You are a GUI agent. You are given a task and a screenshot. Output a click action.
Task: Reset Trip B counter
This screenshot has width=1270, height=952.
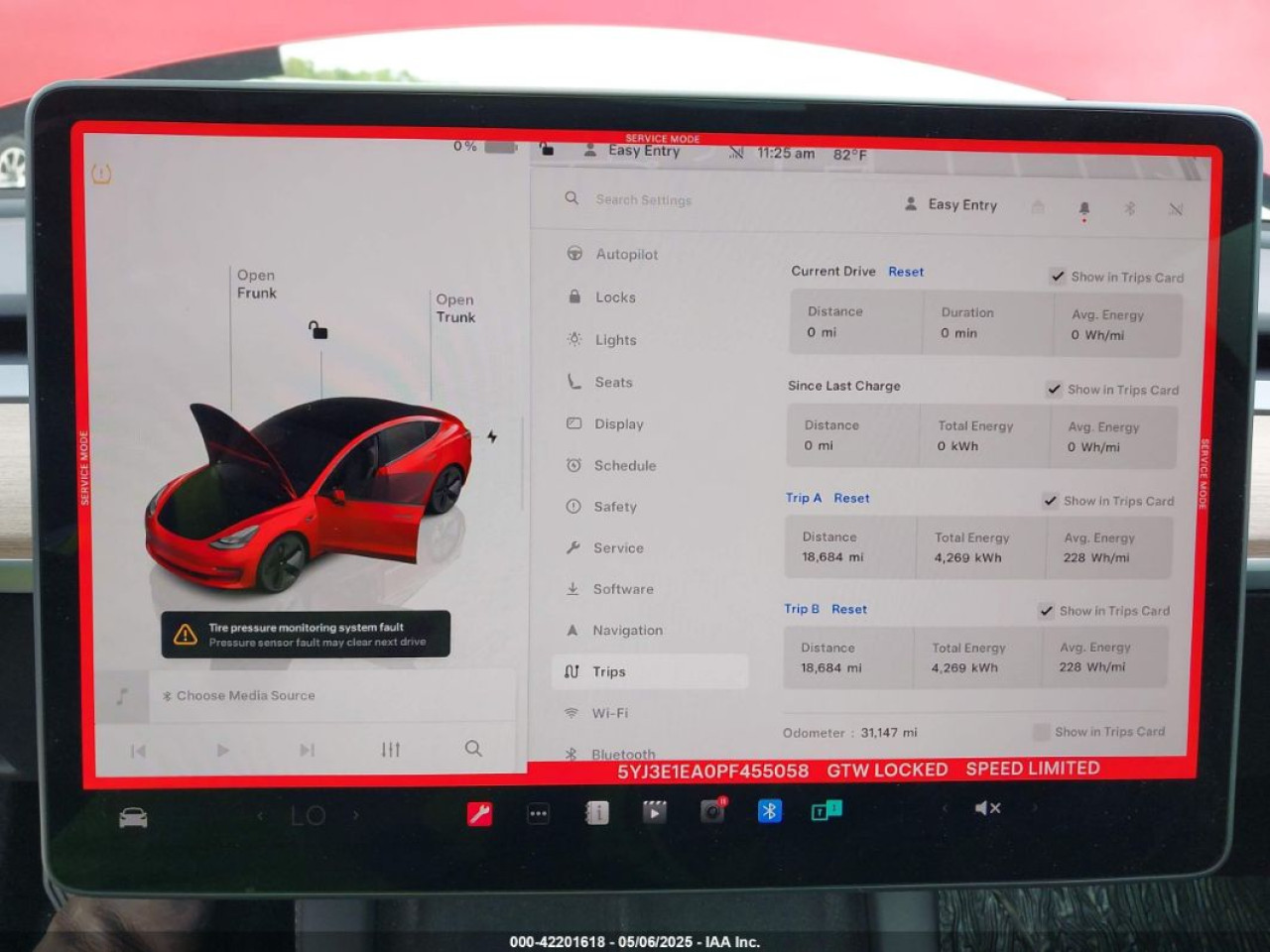[849, 609]
